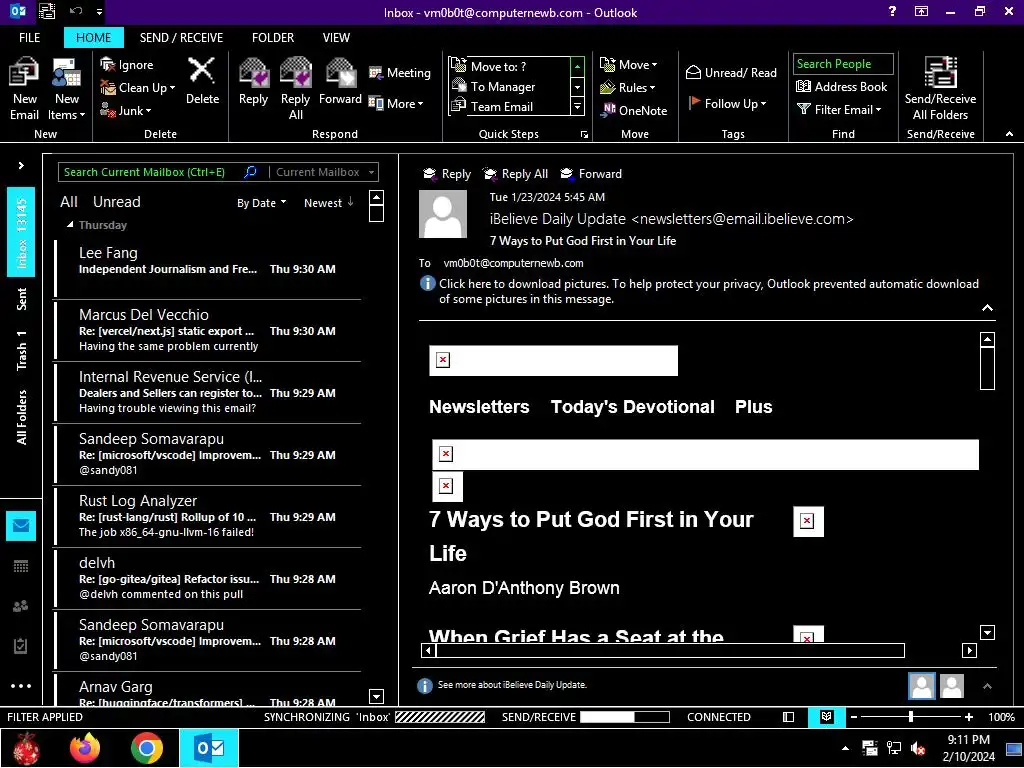Show All messages filter

[x=69, y=202]
